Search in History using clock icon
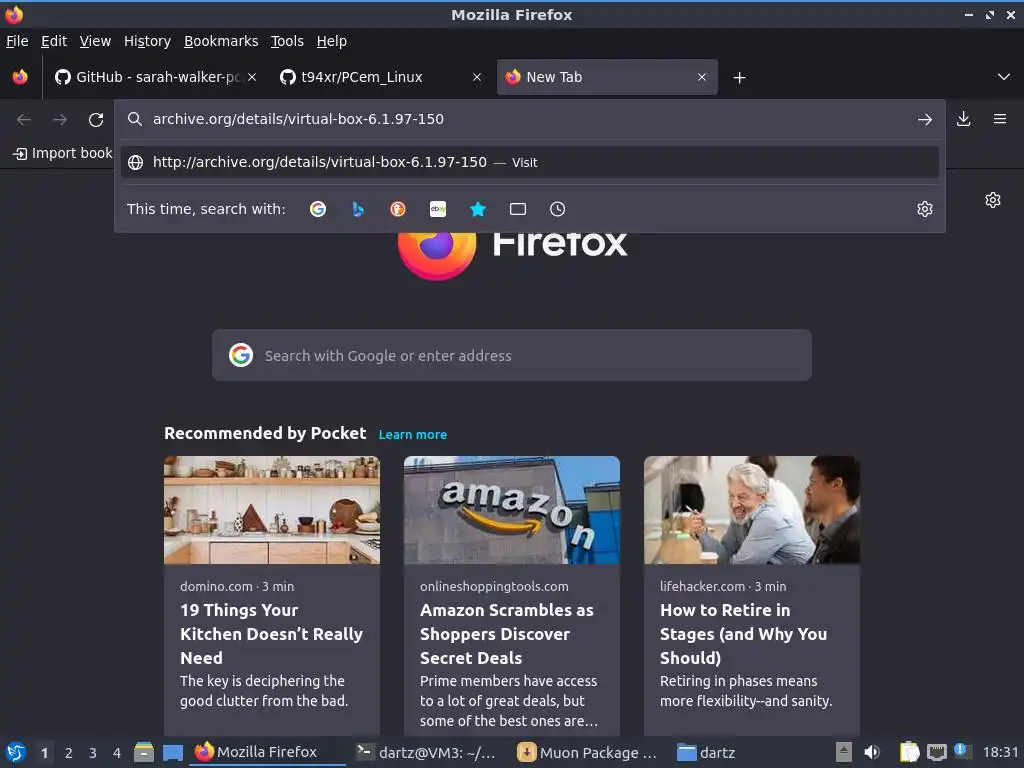1024x768 pixels. pyautogui.click(x=557, y=209)
